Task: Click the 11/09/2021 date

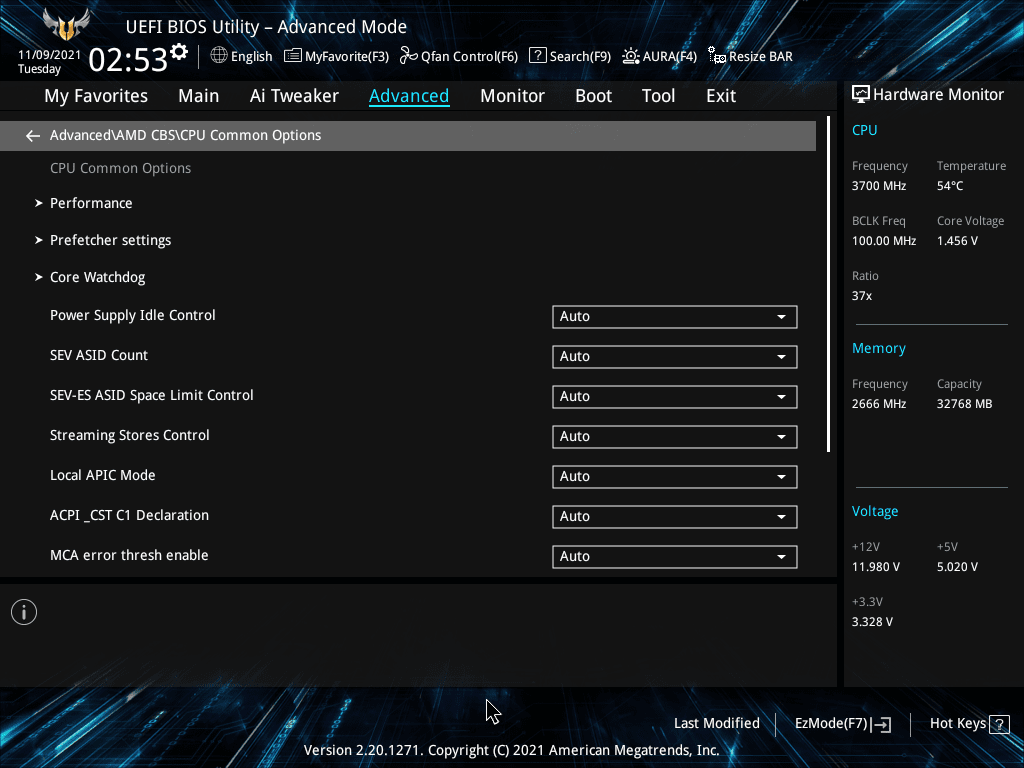Action: pos(50,55)
